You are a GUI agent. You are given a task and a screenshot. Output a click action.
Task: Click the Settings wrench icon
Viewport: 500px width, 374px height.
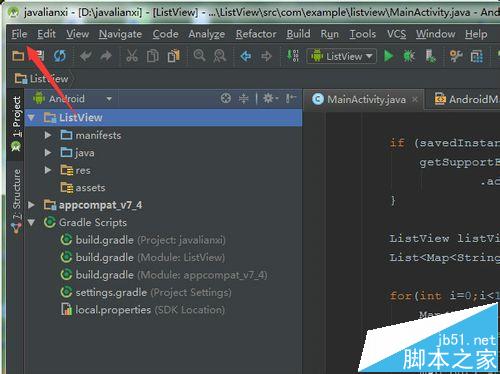point(456,56)
